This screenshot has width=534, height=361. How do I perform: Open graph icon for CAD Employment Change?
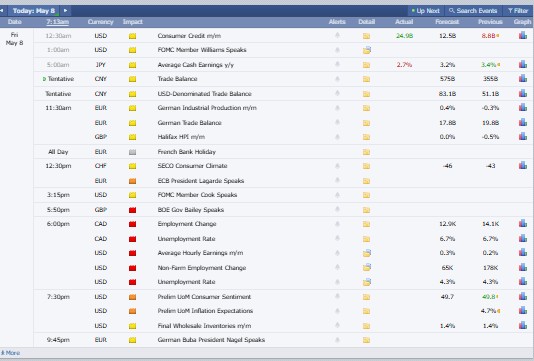click(x=523, y=223)
